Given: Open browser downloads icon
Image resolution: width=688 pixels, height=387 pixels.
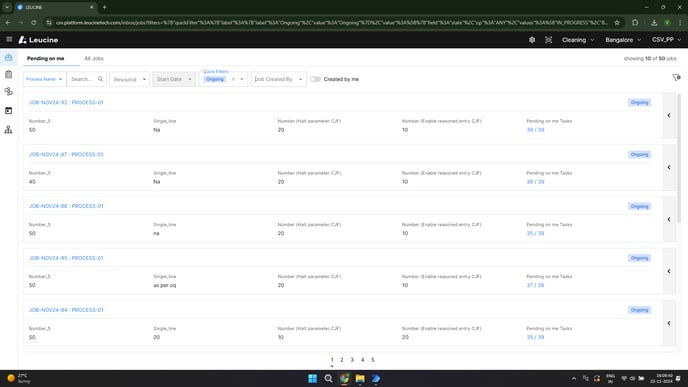Looking at the screenshot, I should [x=654, y=22].
